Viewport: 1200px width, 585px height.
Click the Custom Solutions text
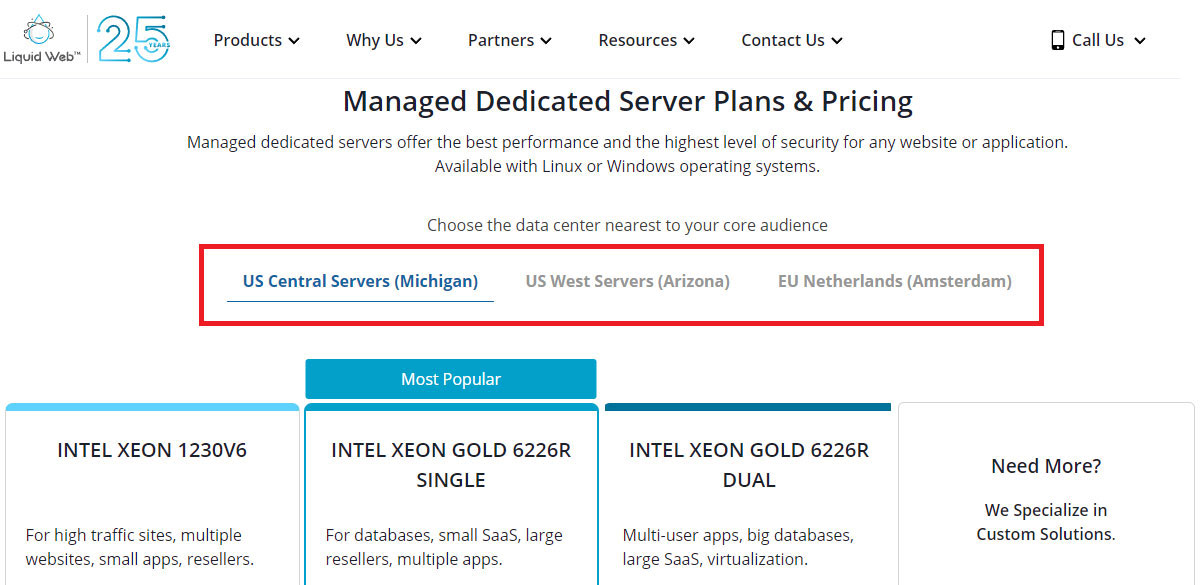pyautogui.click(x=1044, y=534)
